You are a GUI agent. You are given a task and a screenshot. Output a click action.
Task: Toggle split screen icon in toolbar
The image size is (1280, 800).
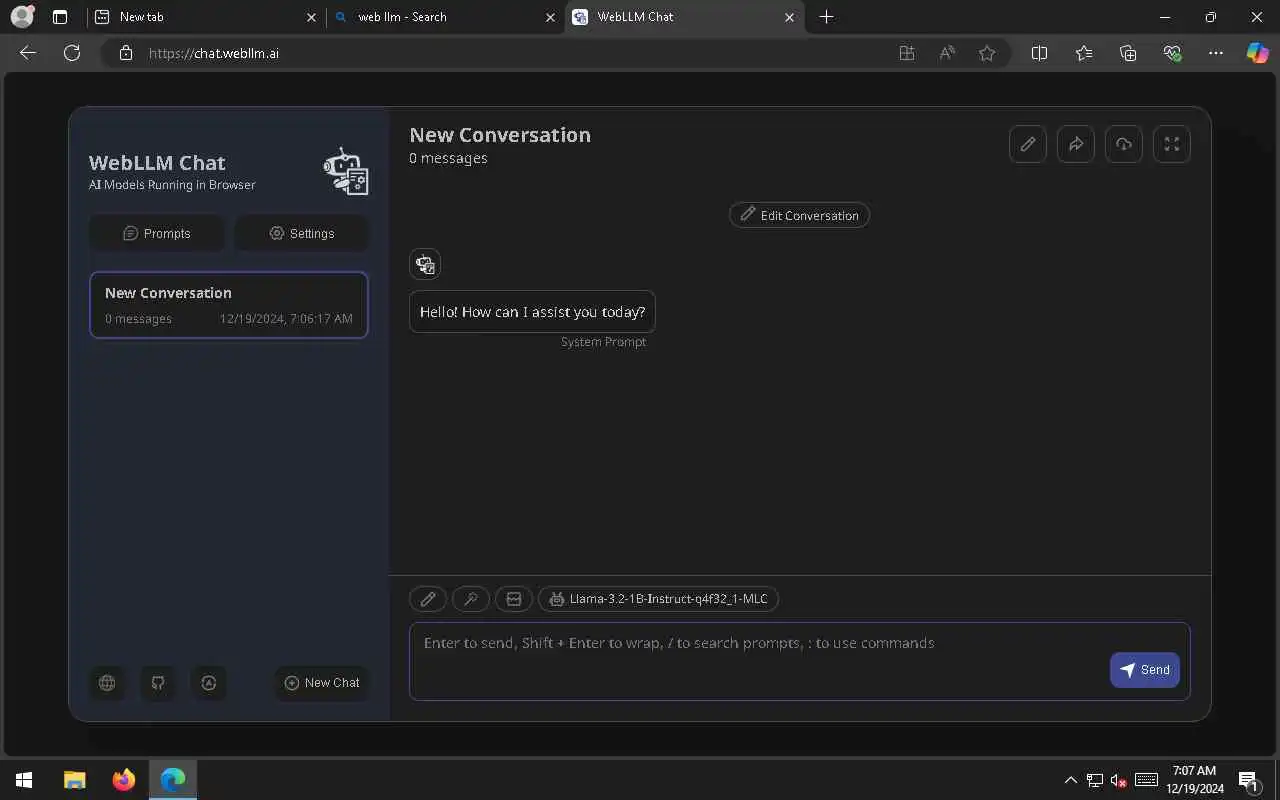click(1039, 53)
